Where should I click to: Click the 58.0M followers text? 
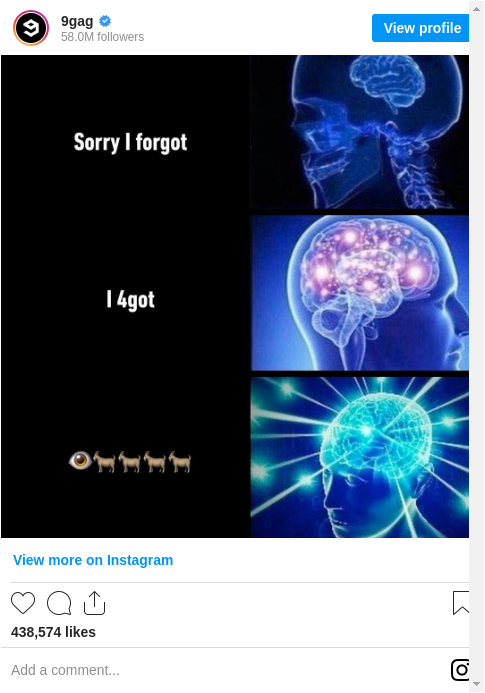[103, 37]
